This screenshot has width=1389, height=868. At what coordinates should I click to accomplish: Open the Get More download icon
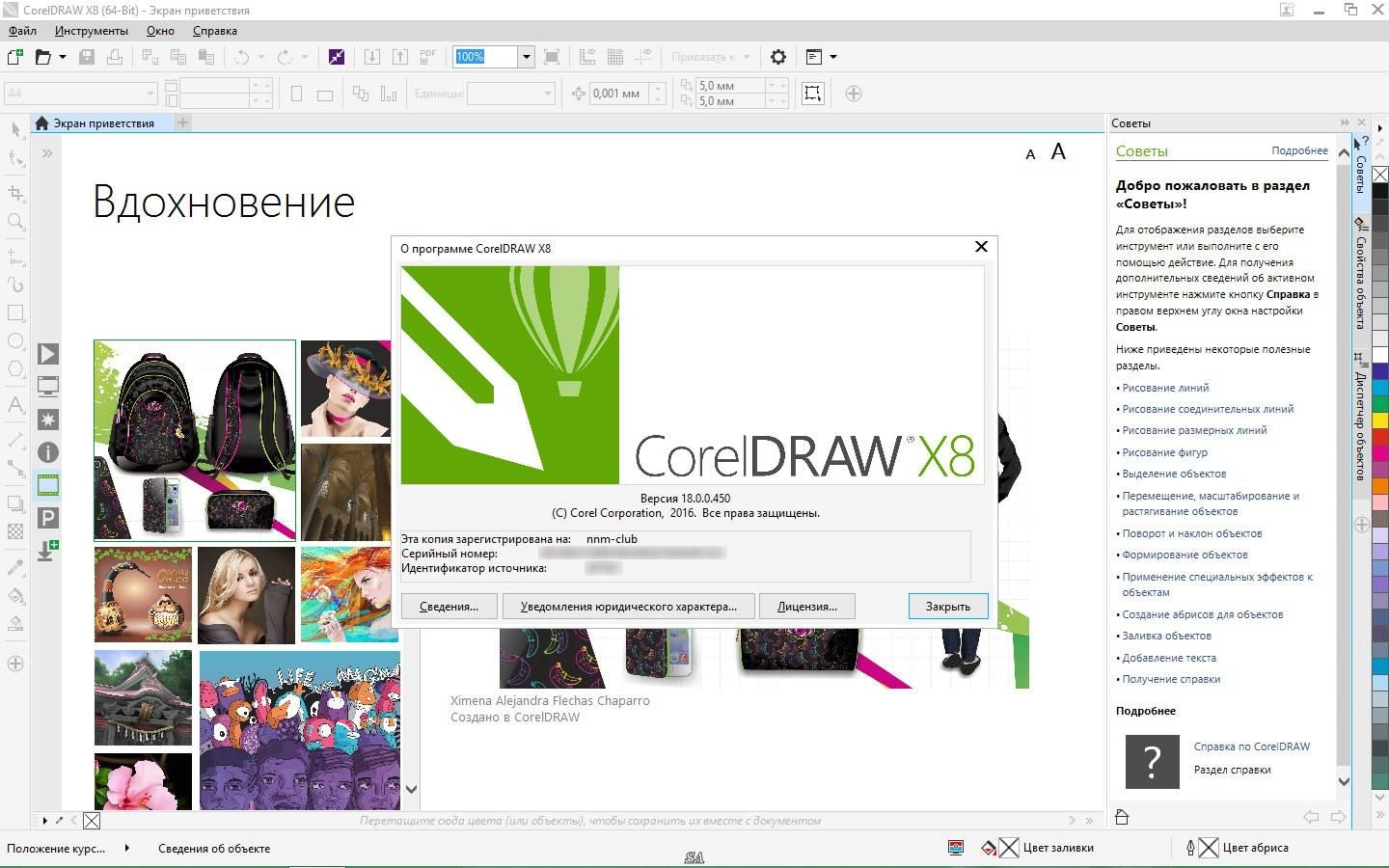(x=48, y=551)
